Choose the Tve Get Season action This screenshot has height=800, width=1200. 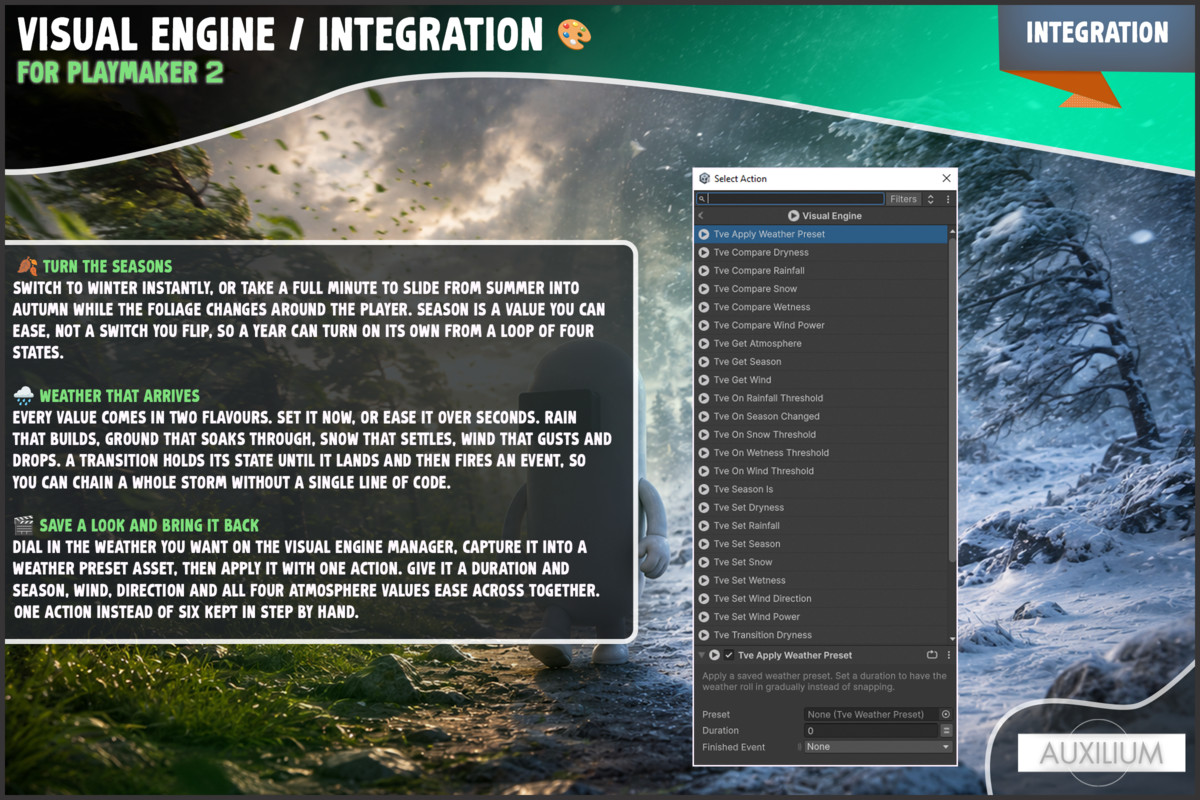pyautogui.click(x=820, y=362)
